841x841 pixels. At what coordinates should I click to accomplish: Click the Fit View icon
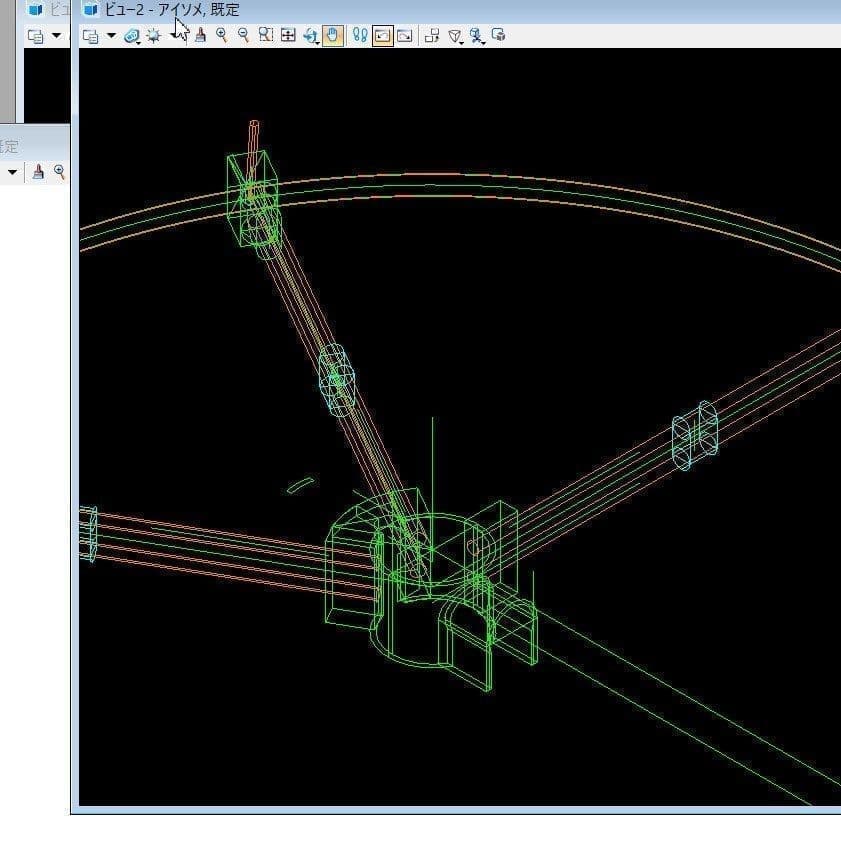click(x=287, y=35)
